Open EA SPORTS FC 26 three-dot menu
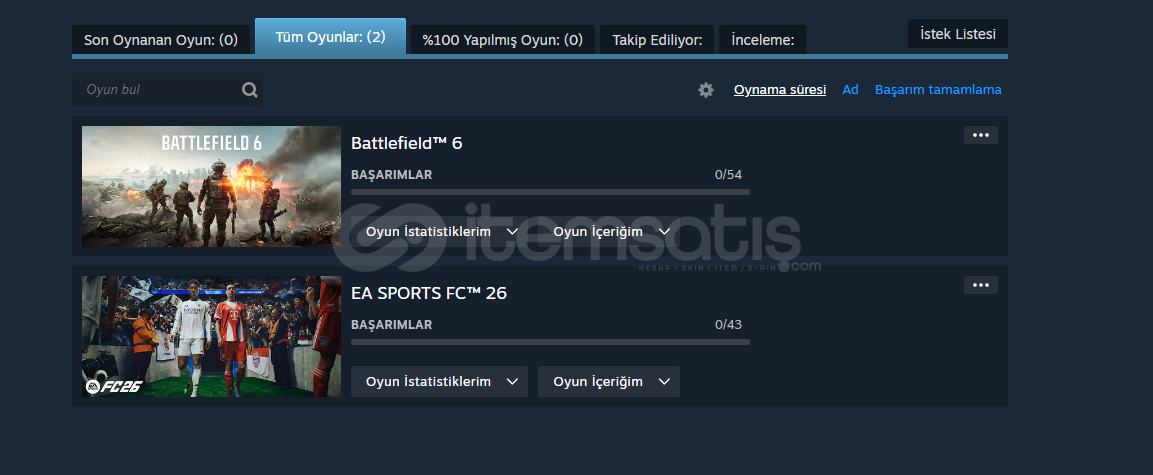This screenshot has height=475, width=1153. pyautogui.click(x=980, y=285)
